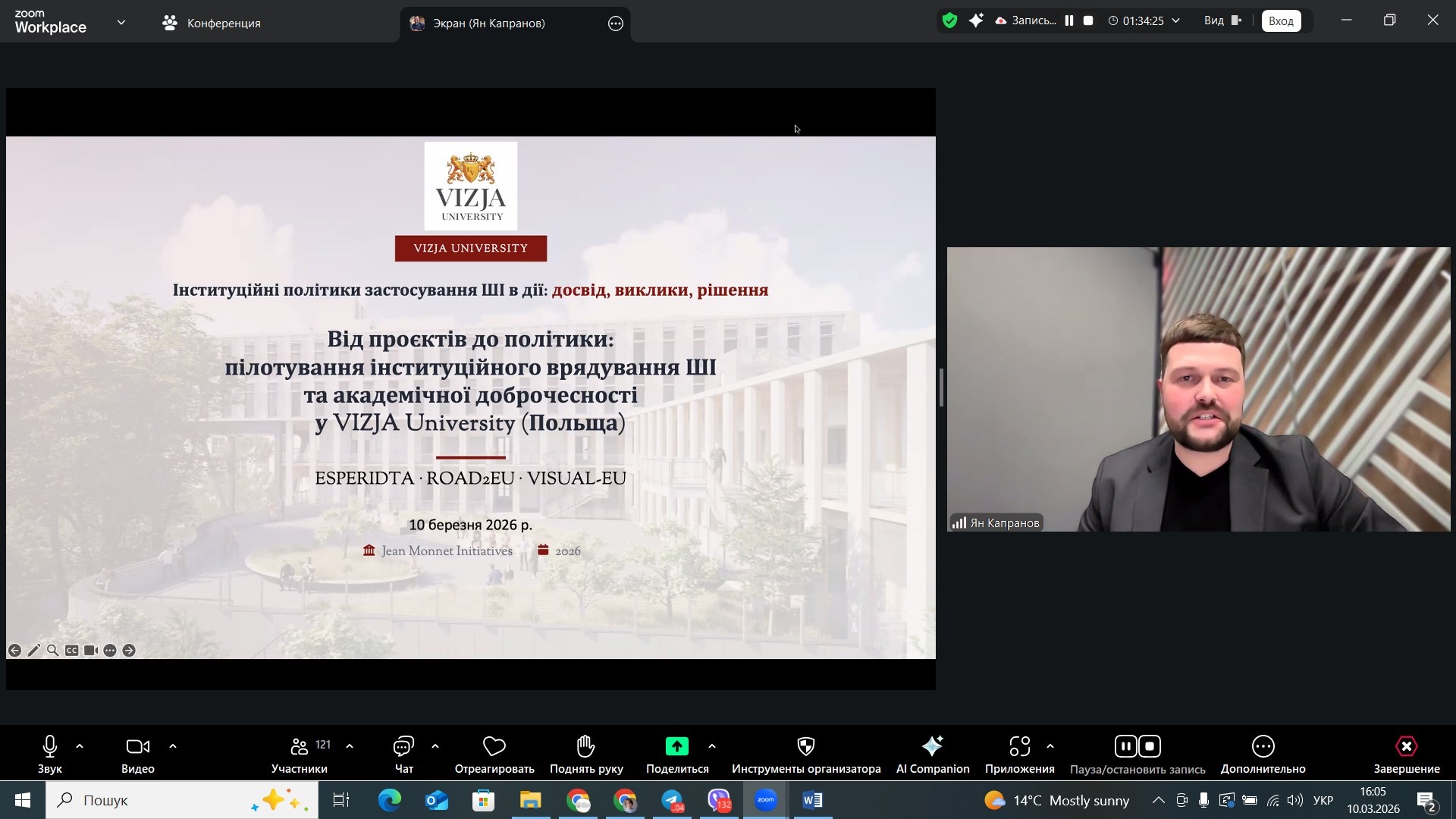This screenshot has width=1456, height=819.
Task: Open Дополнительно more options icon
Action: point(1263,747)
